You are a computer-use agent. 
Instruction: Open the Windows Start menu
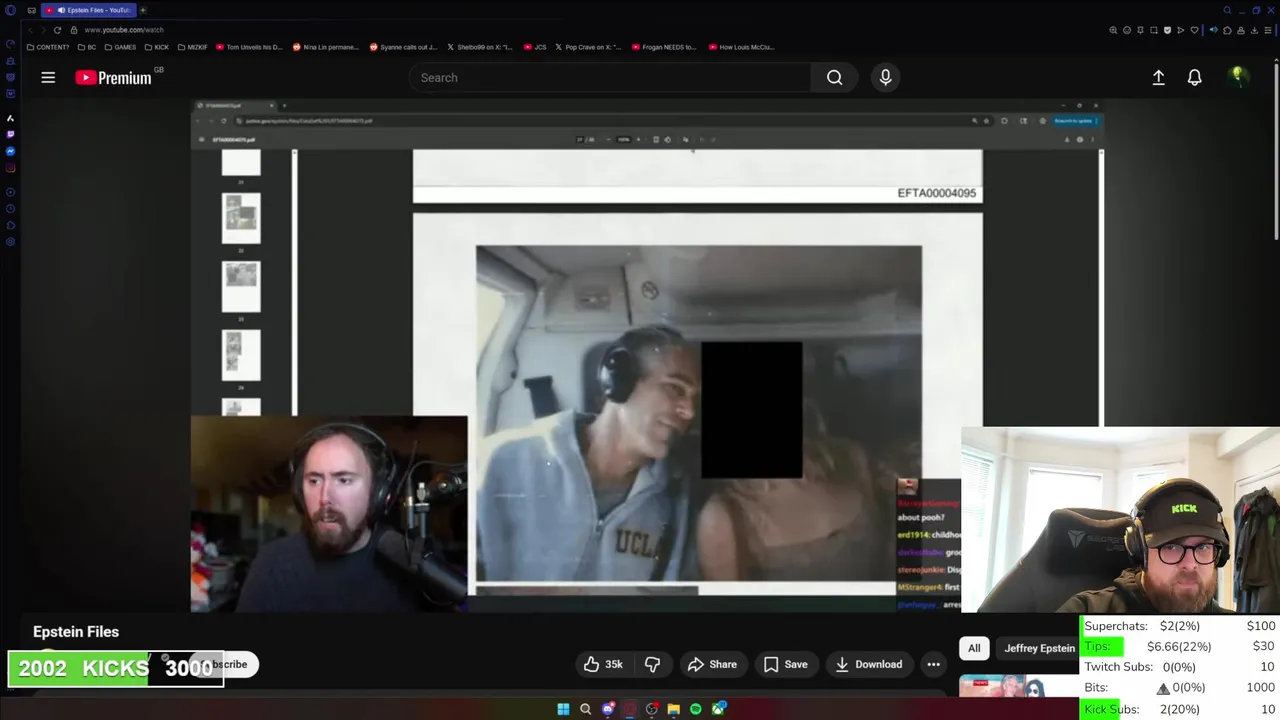click(563, 709)
